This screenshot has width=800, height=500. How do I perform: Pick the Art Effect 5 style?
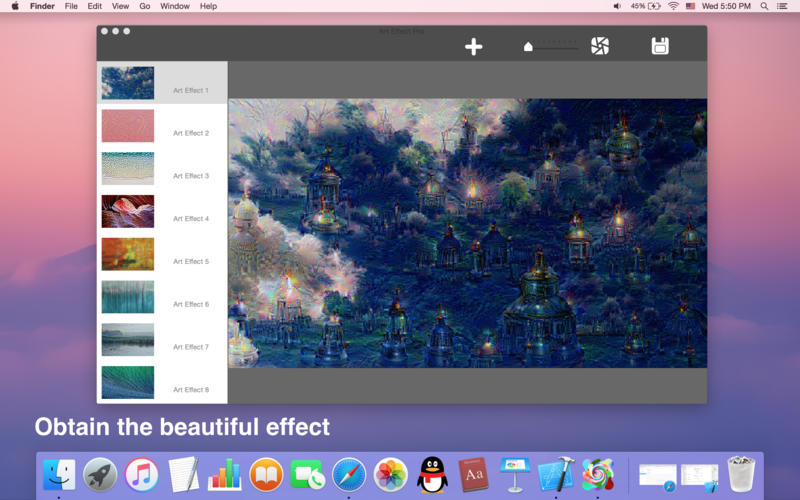pyautogui.click(x=128, y=255)
